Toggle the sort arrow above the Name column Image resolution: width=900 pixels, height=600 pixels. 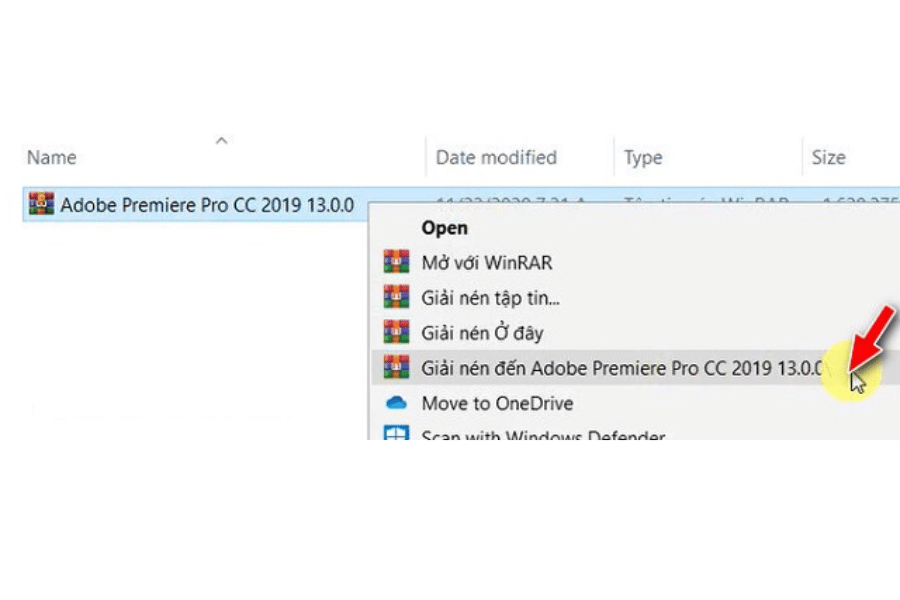[222, 141]
